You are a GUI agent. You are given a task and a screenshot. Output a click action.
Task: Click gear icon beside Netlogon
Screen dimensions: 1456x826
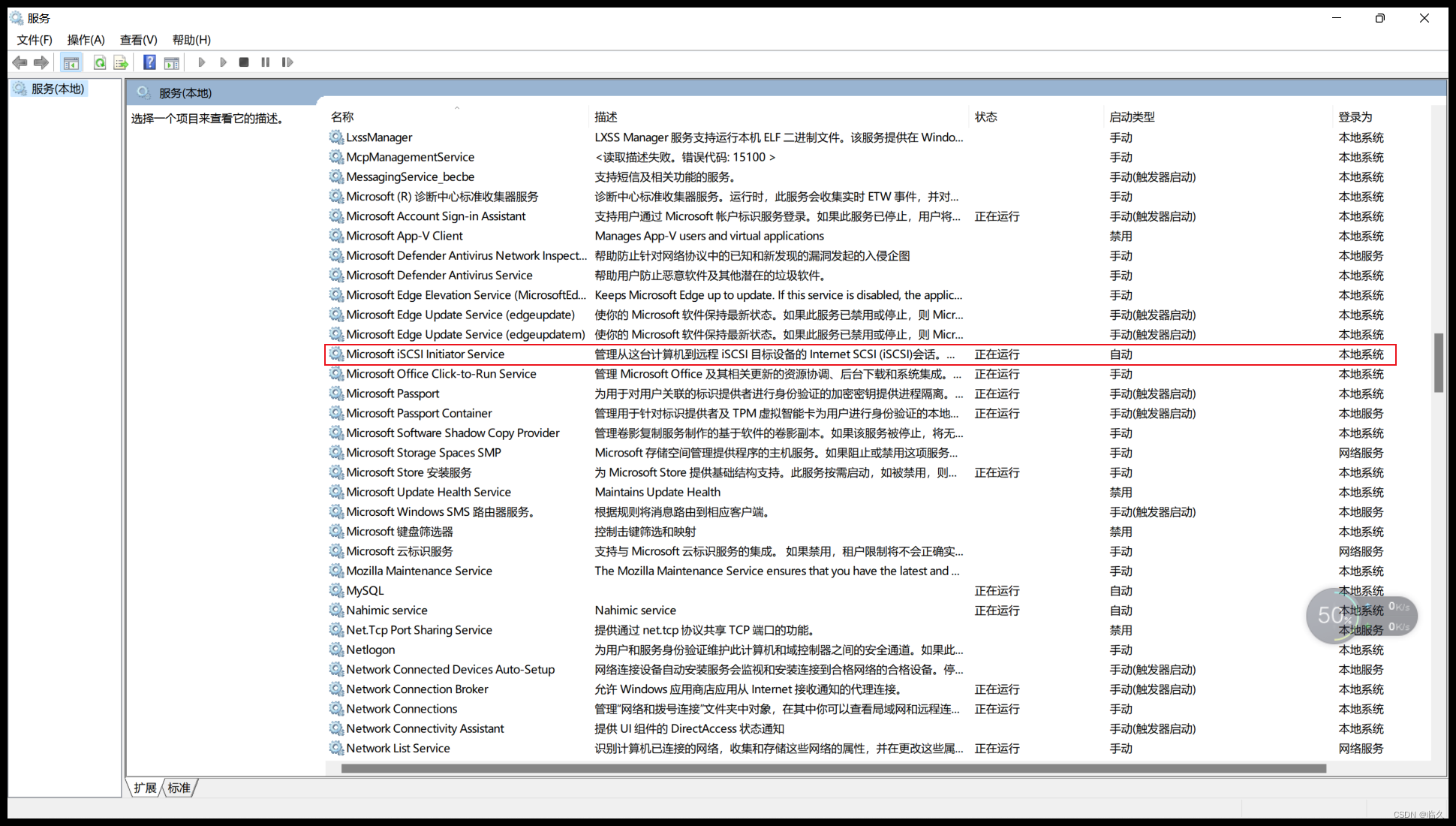[x=336, y=650]
